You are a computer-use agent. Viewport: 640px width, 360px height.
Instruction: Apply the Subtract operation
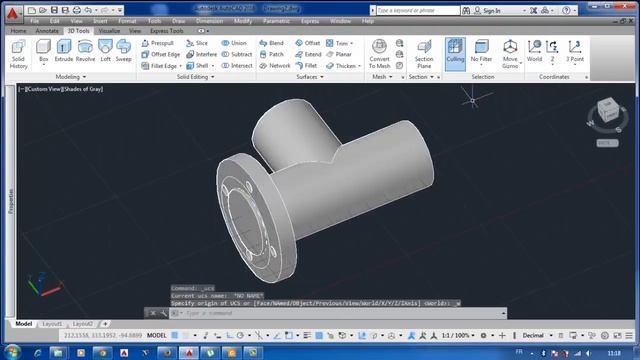tap(237, 54)
